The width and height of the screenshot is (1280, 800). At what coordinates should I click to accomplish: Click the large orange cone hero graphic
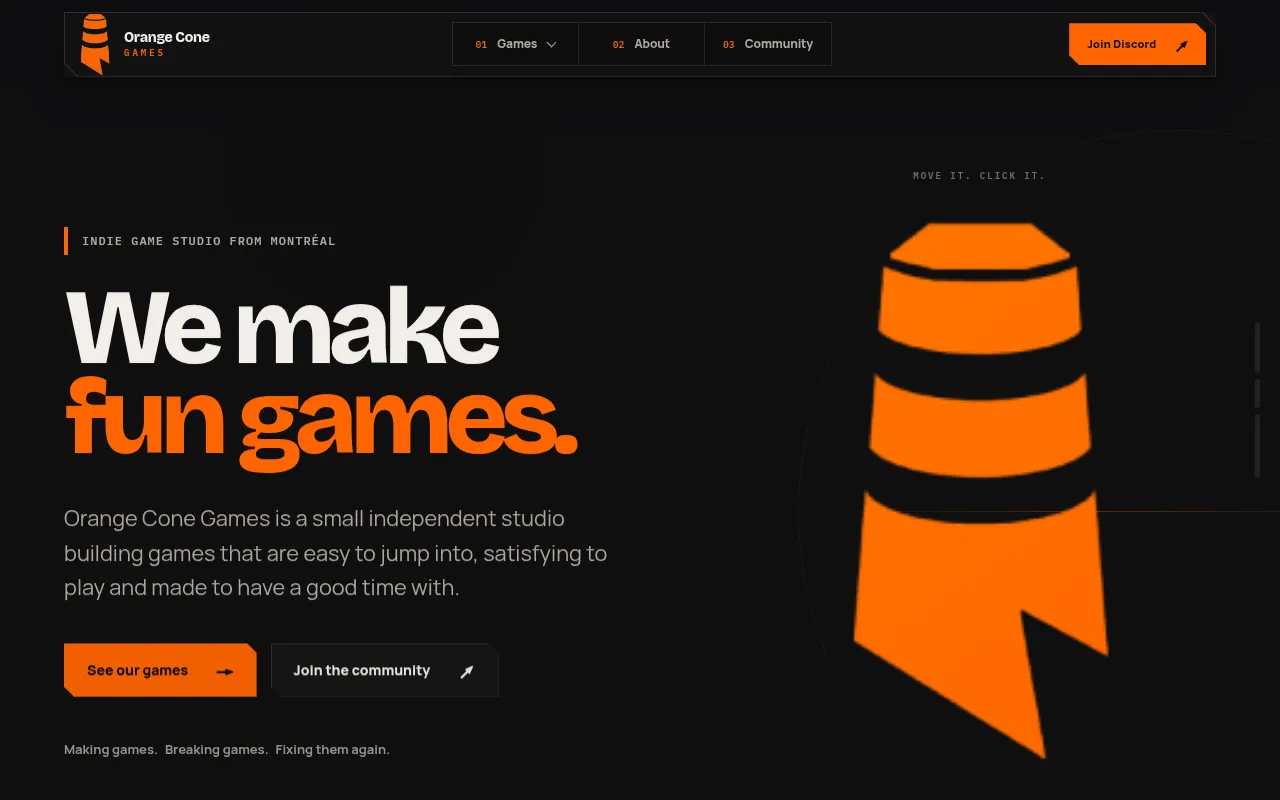(981, 490)
